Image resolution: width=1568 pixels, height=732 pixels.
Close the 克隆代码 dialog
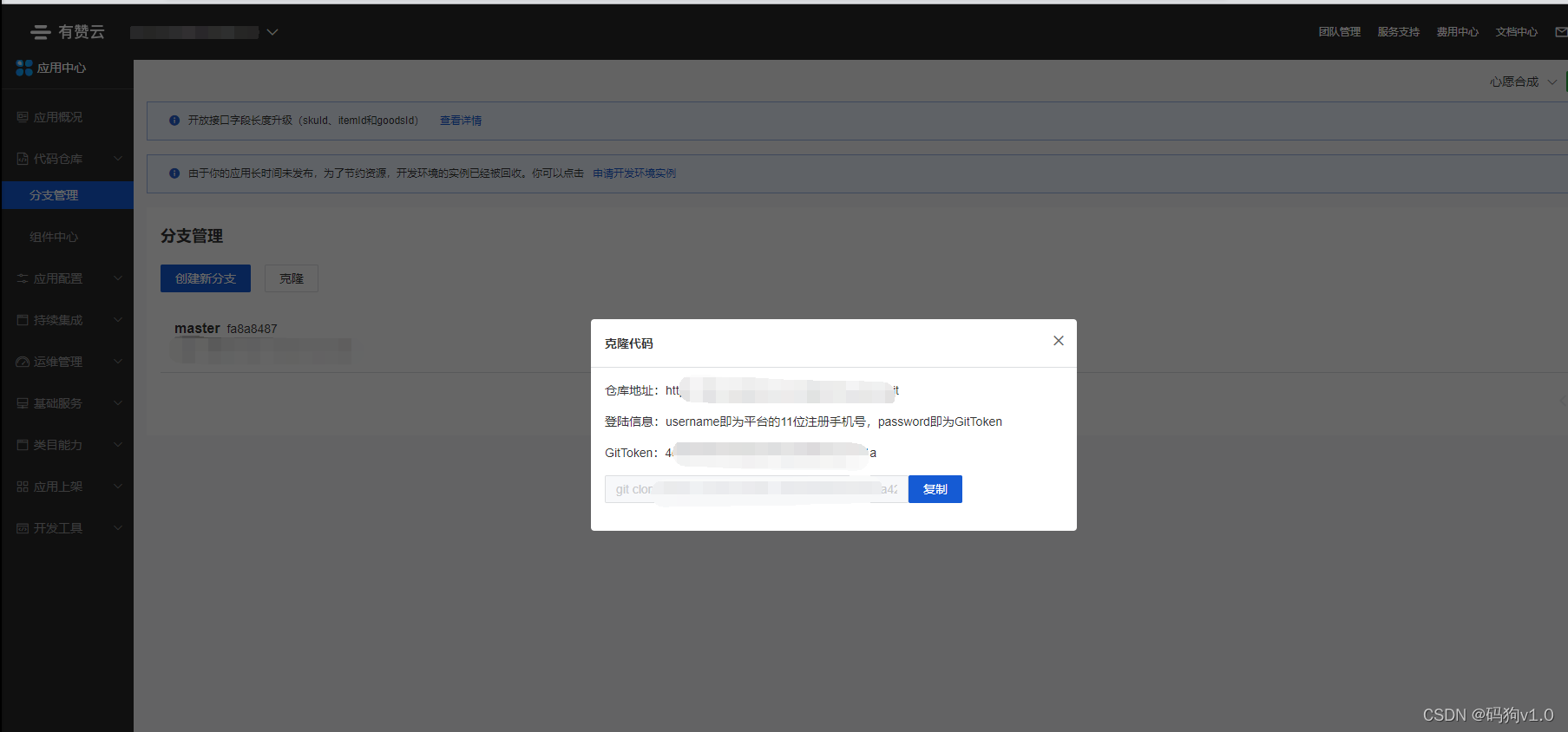pyautogui.click(x=1059, y=341)
